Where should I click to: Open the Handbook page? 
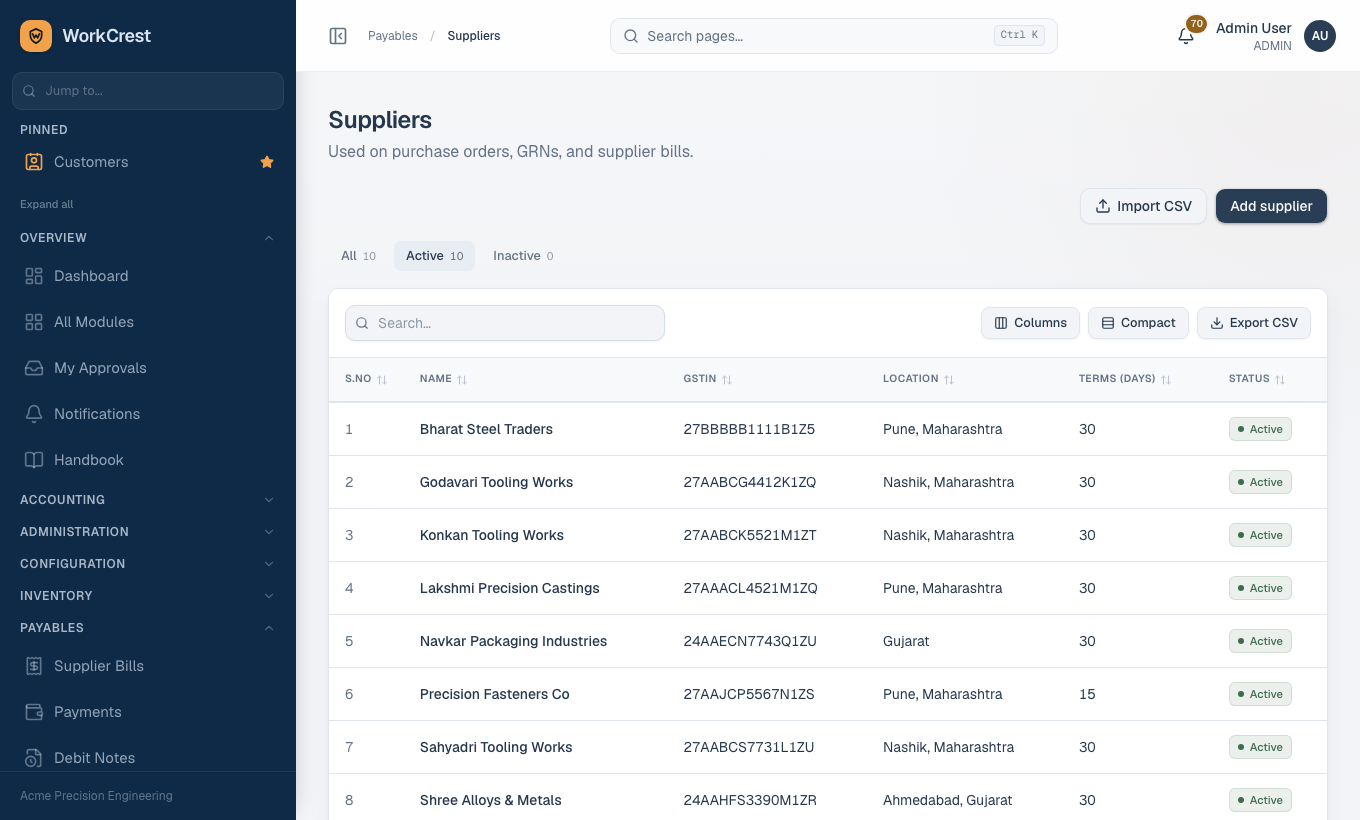148,460
